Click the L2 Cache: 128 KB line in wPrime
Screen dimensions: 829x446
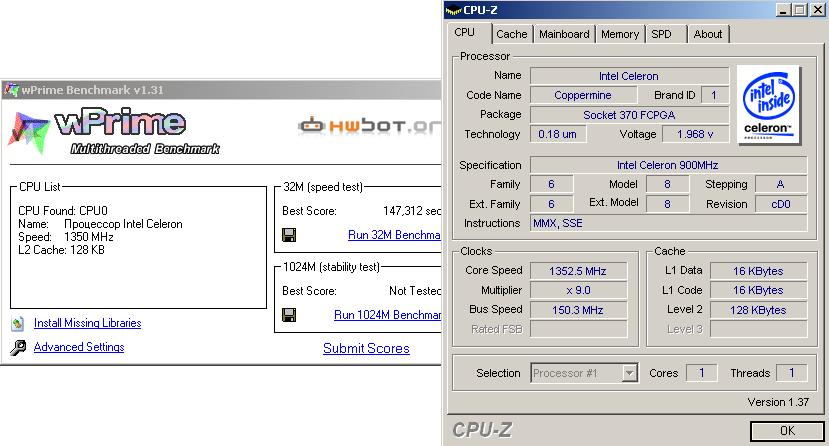click(61, 250)
